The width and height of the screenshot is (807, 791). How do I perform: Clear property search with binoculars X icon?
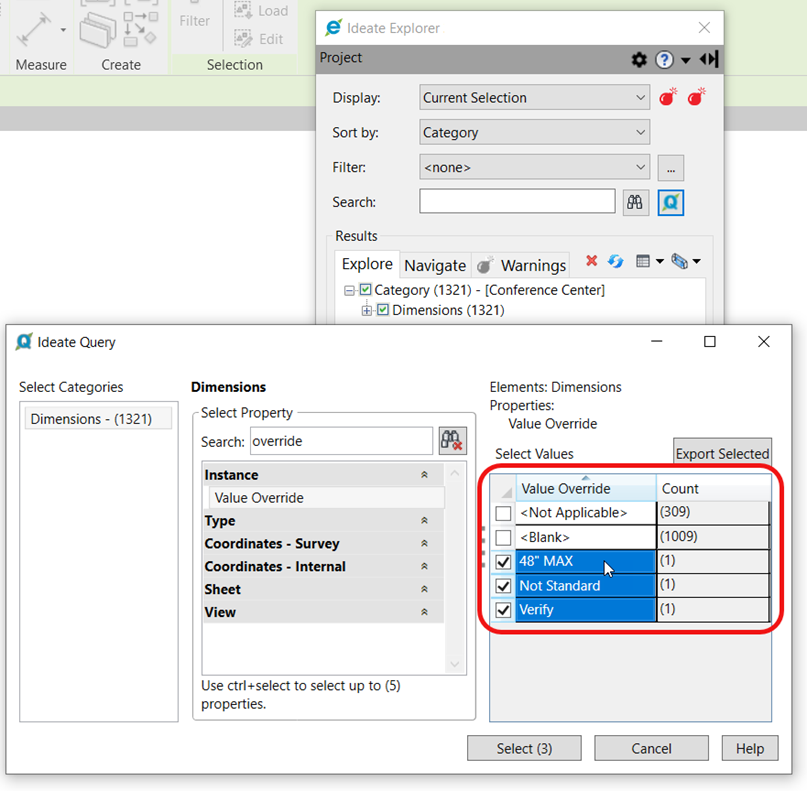pyautogui.click(x=452, y=441)
